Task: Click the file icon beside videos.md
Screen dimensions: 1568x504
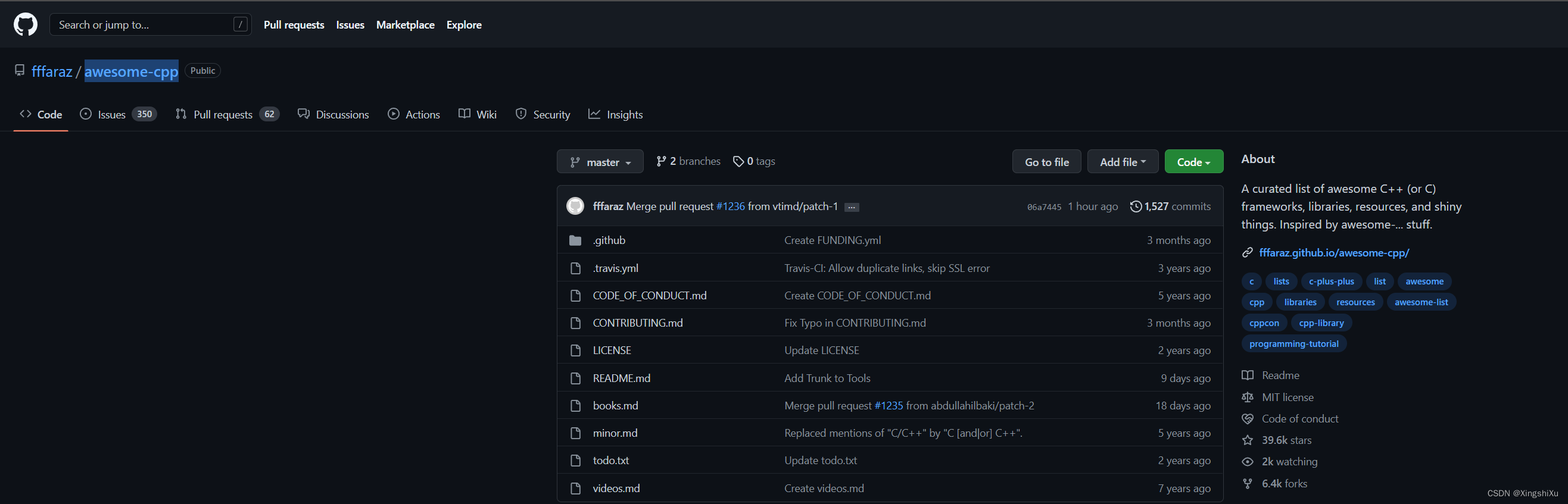Action: [575, 488]
